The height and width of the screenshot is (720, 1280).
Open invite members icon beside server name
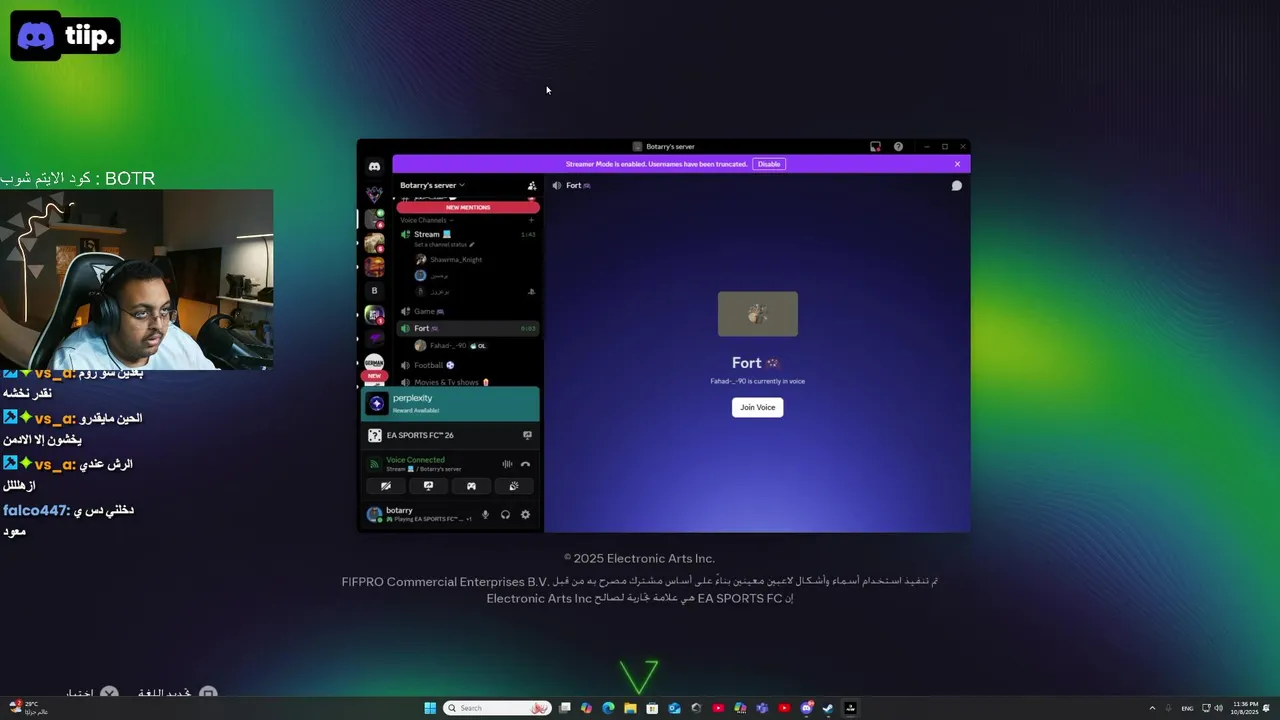click(531, 185)
